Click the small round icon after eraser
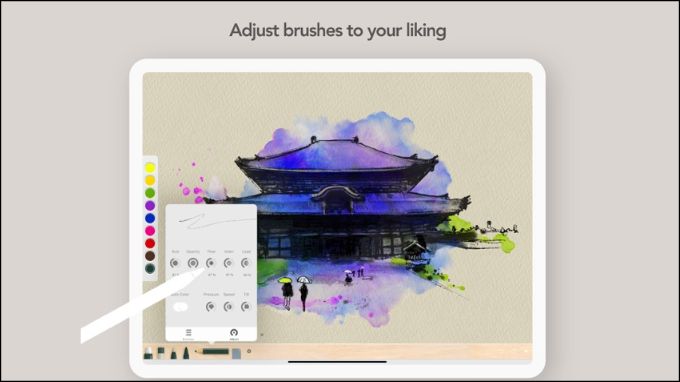Image resolution: width=680 pixels, height=382 pixels. click(x=249, y=351)
